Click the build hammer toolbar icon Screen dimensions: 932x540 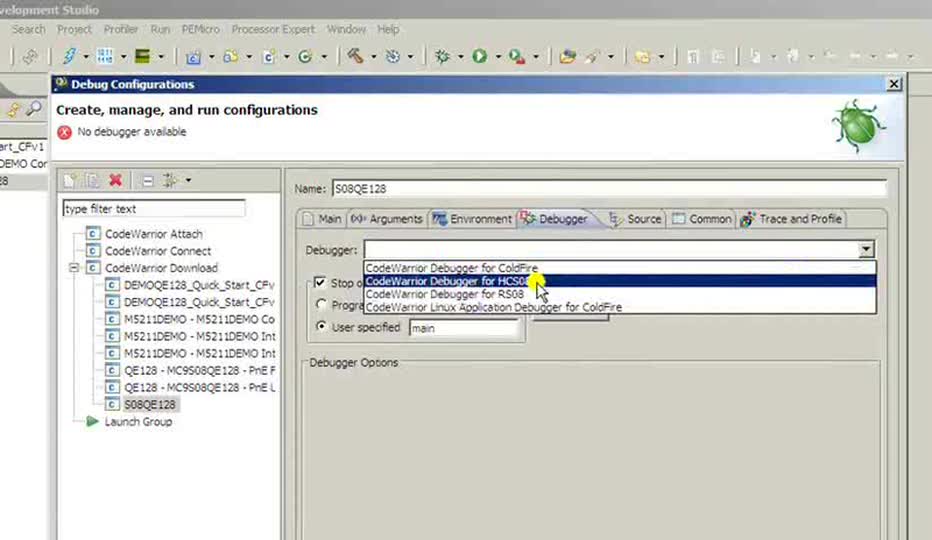[x=355, y=57]
